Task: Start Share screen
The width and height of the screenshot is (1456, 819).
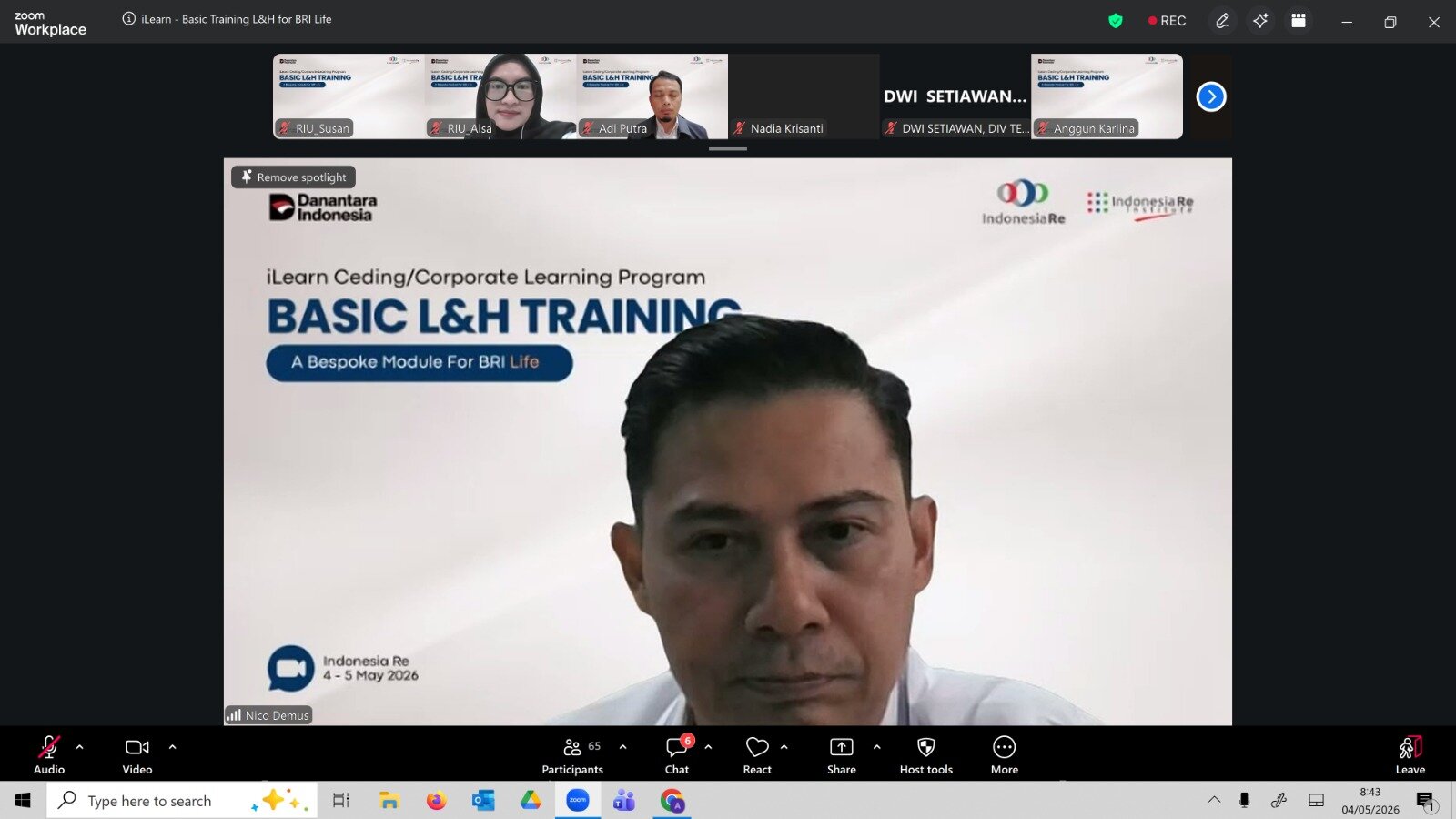Action: point(842,754)
